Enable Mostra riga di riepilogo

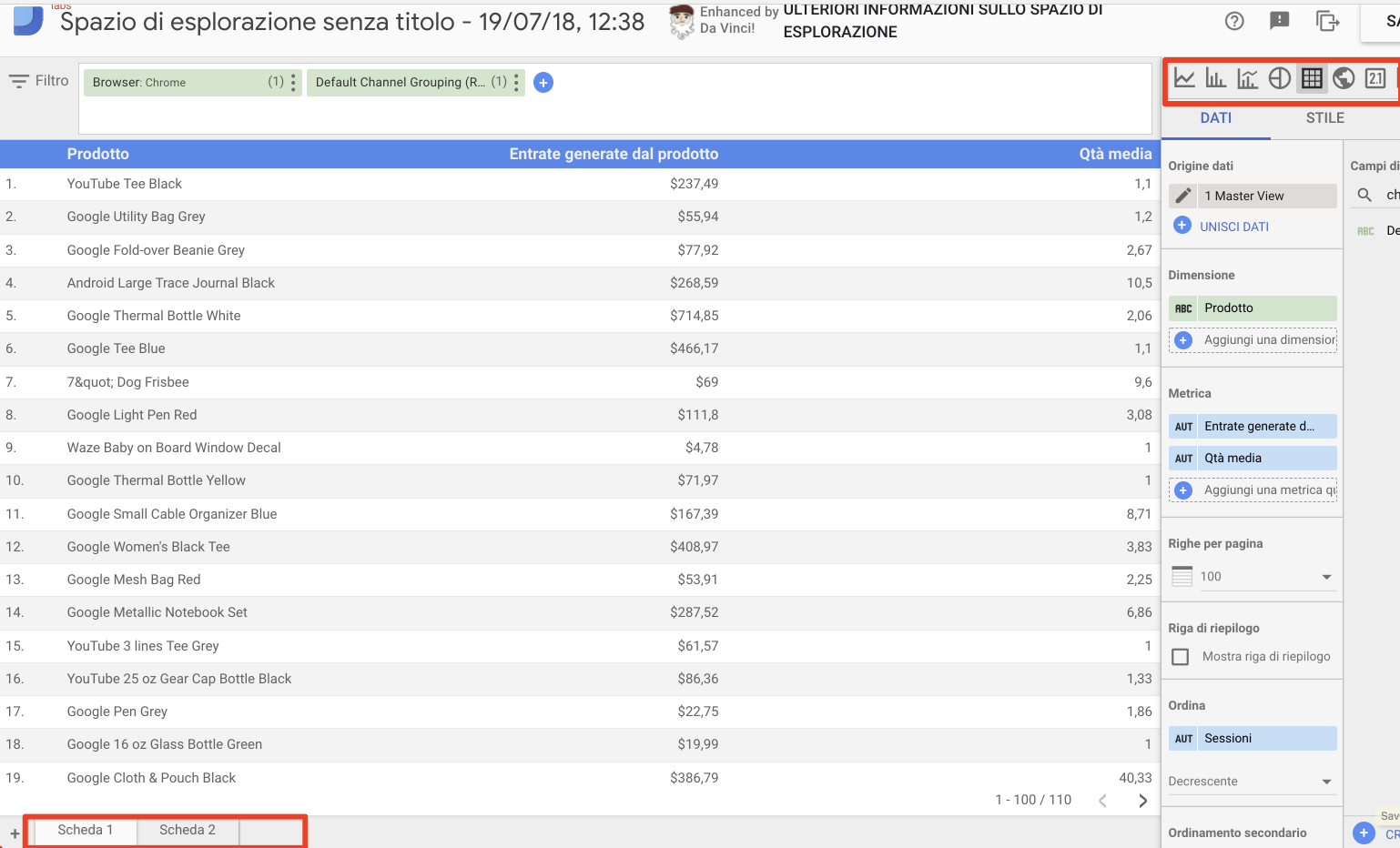[x=1180, y=656]
